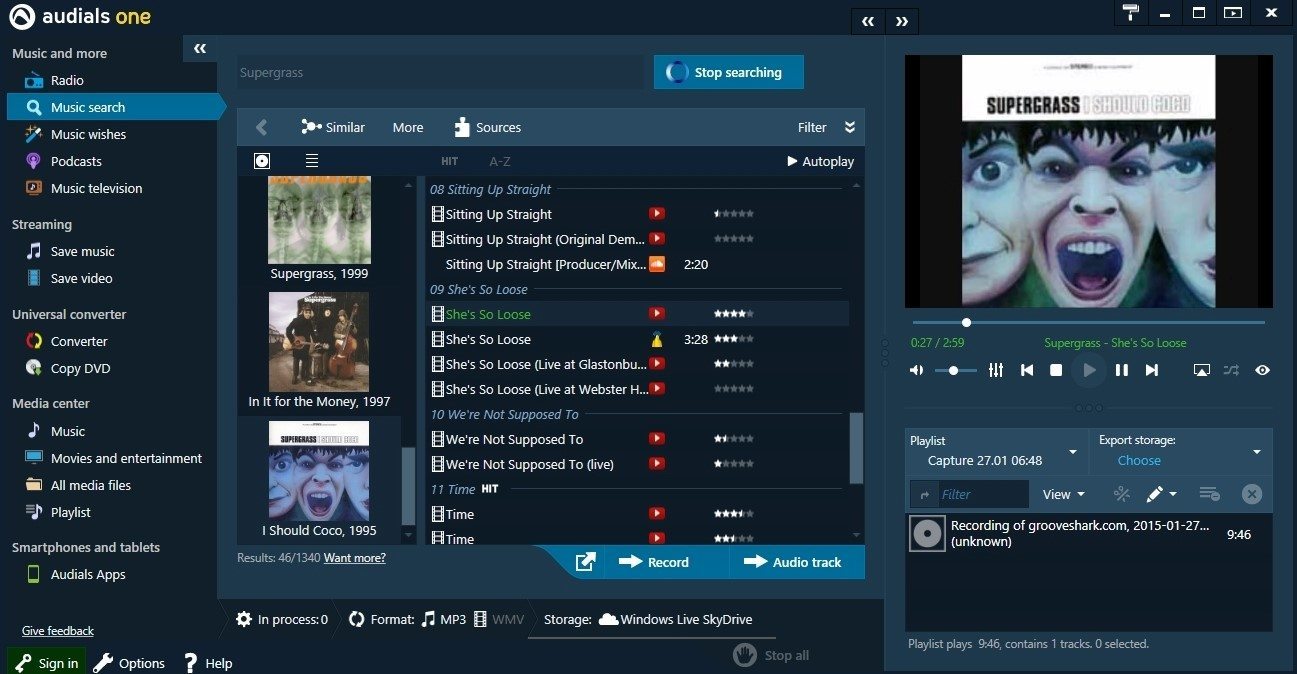
Task: Toggle Autoplay for search results
Action: 820,161
